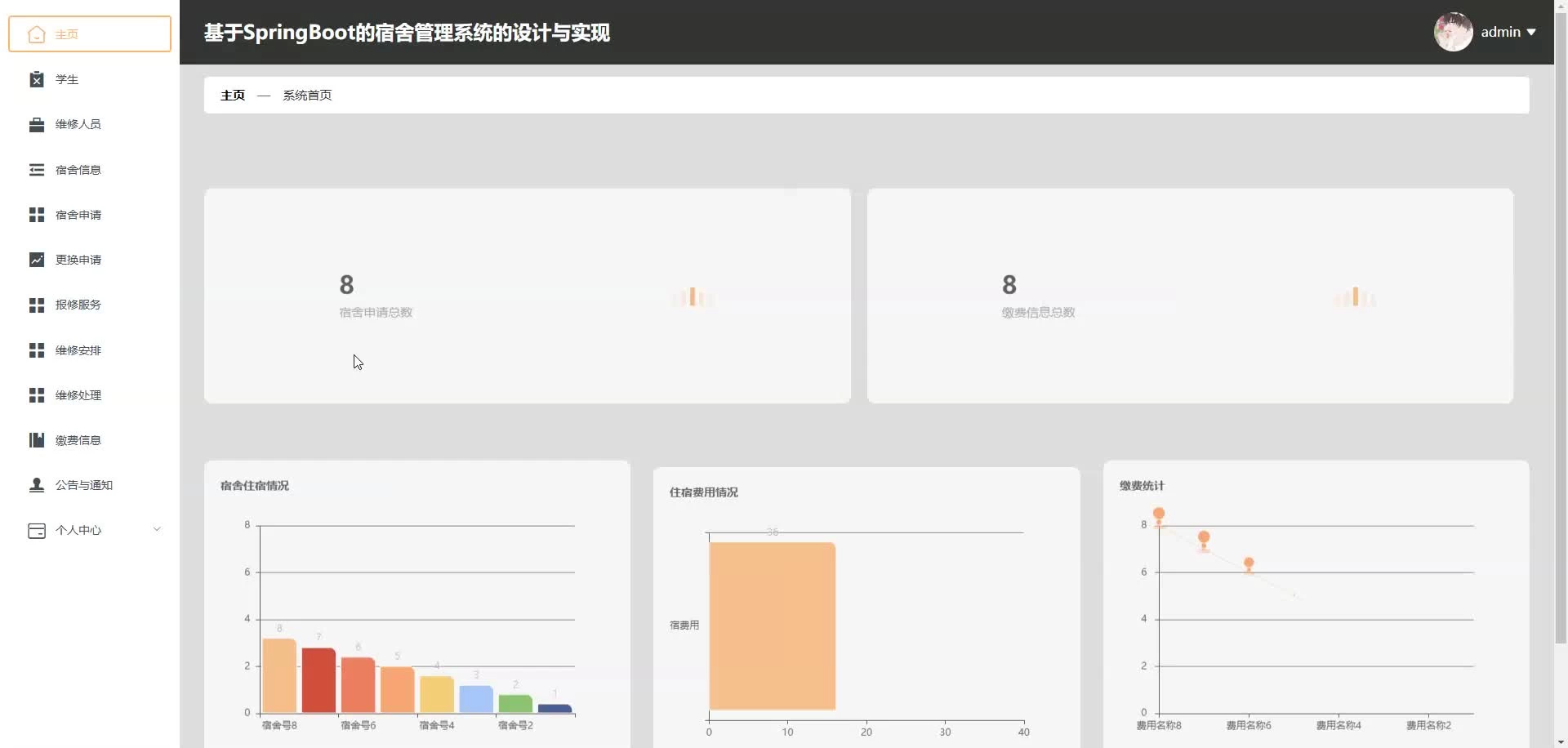Click the 学生 clipboard icon
Image resolution: width=1568 pixels, height=748 pixels.
click(x=37, y=79)
